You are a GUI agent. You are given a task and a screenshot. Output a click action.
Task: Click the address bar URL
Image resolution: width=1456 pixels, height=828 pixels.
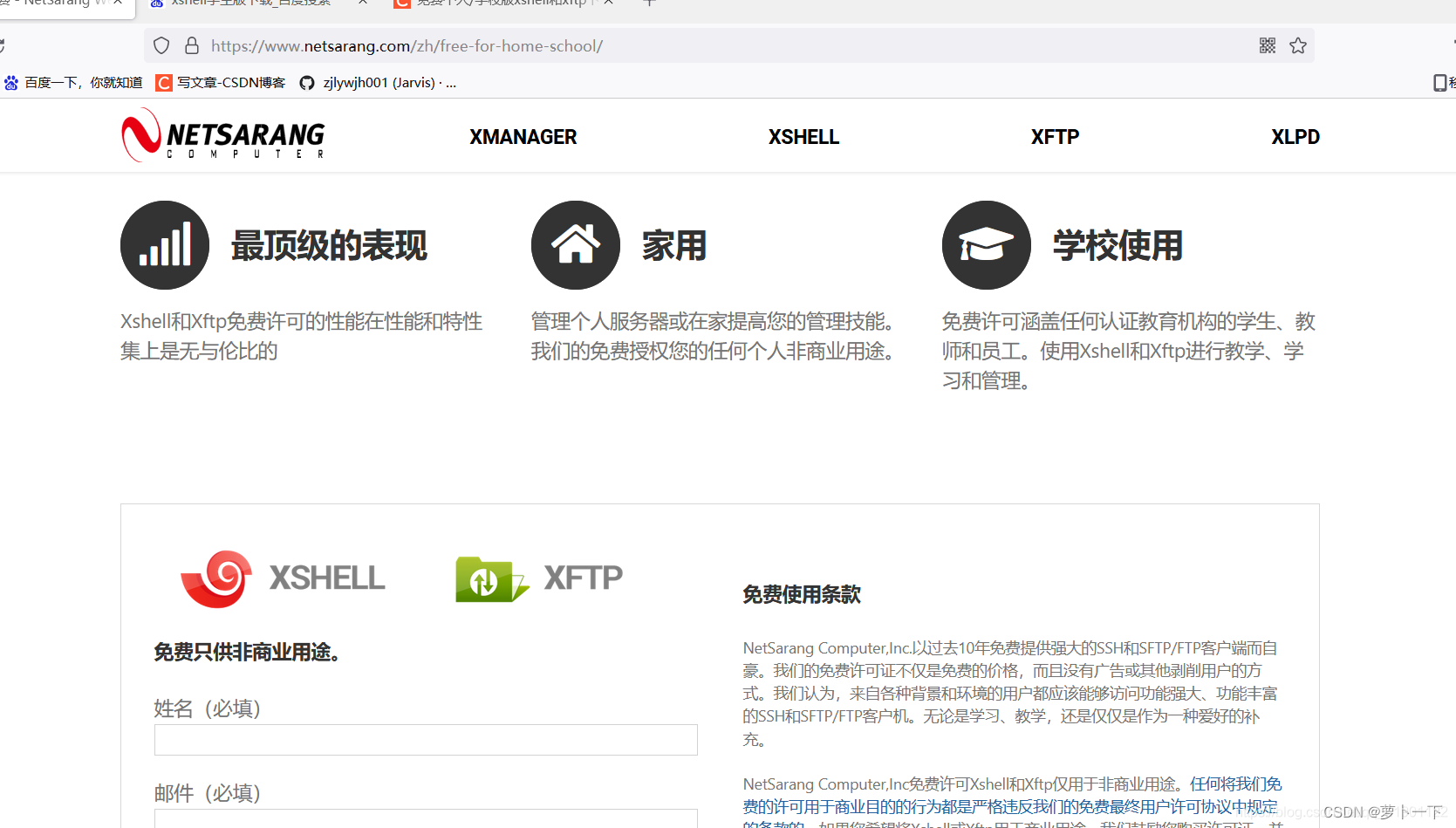pyautogui.click(x=407, y=46)
